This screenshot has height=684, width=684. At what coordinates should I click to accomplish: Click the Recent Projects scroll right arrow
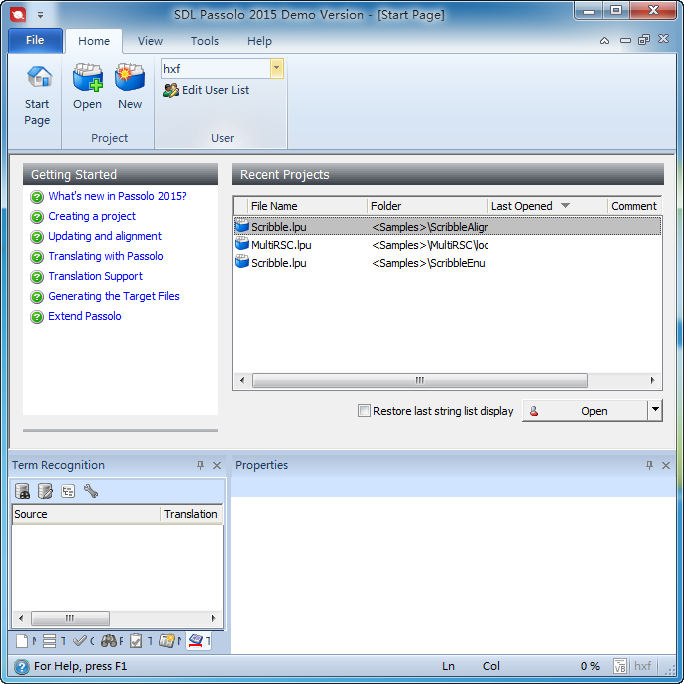(652, 380)
